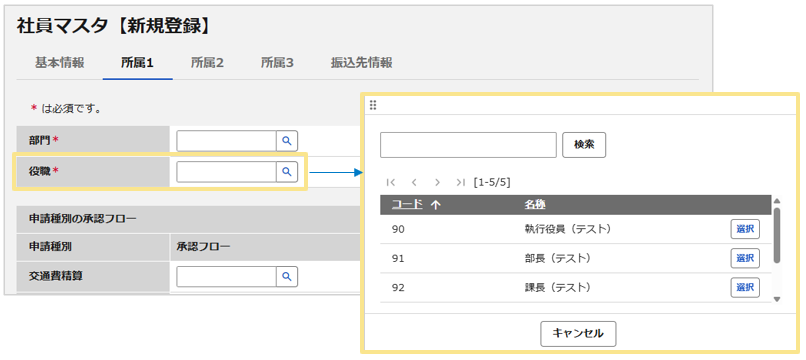The height and width of the screenshot is (360, 806).
Task: Click code cell 90
Action: [x=398, y=229]
